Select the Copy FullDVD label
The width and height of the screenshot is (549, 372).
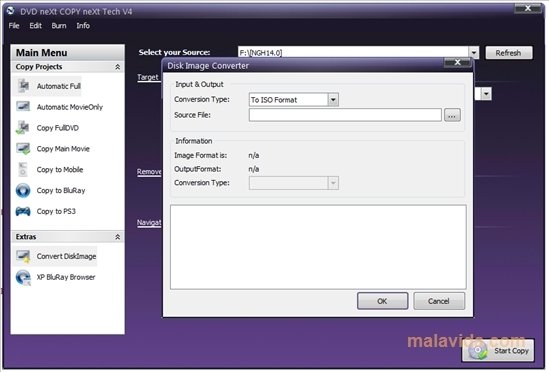pos(58,128)
